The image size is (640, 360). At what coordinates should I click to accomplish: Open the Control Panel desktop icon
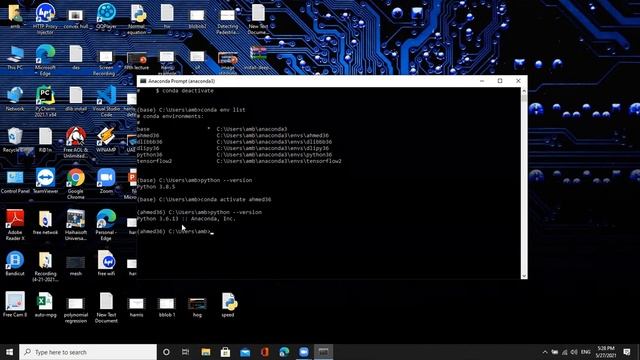tap(15, 182)
